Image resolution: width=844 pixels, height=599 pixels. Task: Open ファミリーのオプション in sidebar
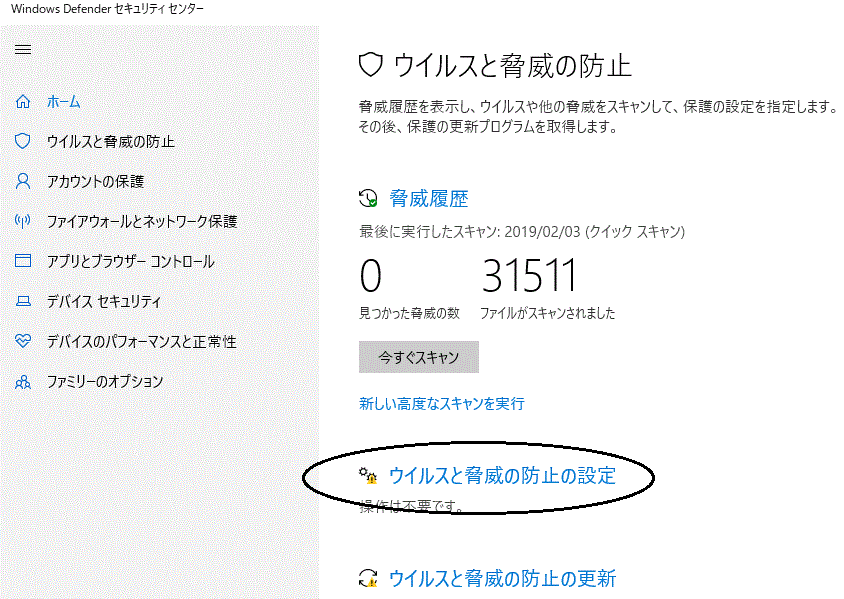(x=105, y=382)
